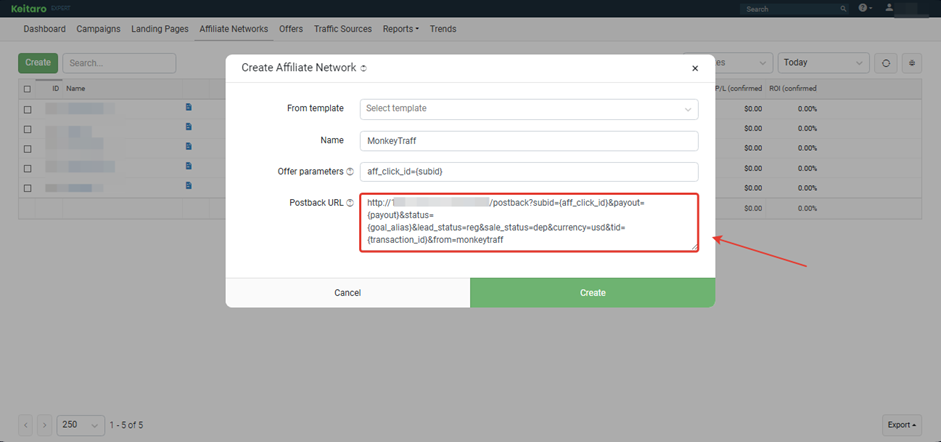Viewport: 941px width, 442px height.
Task: Sort by the ID column header
Action: click(x=55, y=89)
